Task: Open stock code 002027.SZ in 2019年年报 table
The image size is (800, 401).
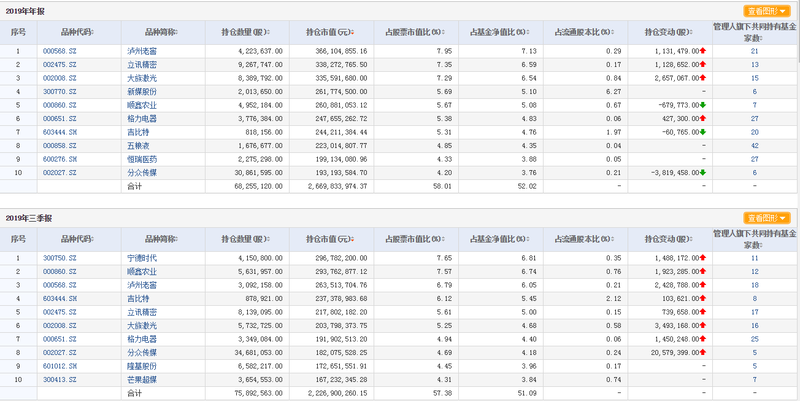Action: coord(60,173)
